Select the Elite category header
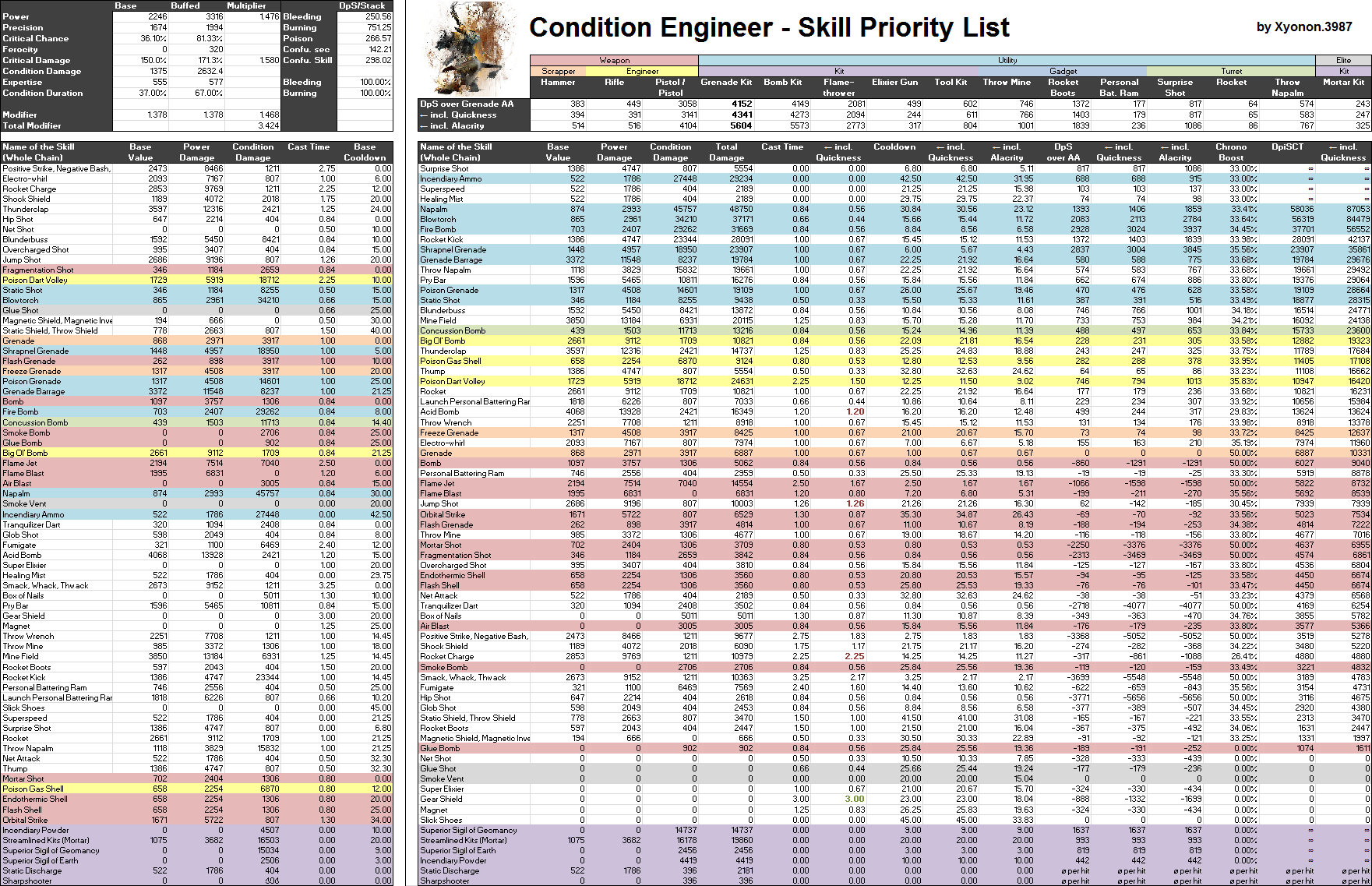The width and height of the screenshot is (1372, 886). [1343, 60]
